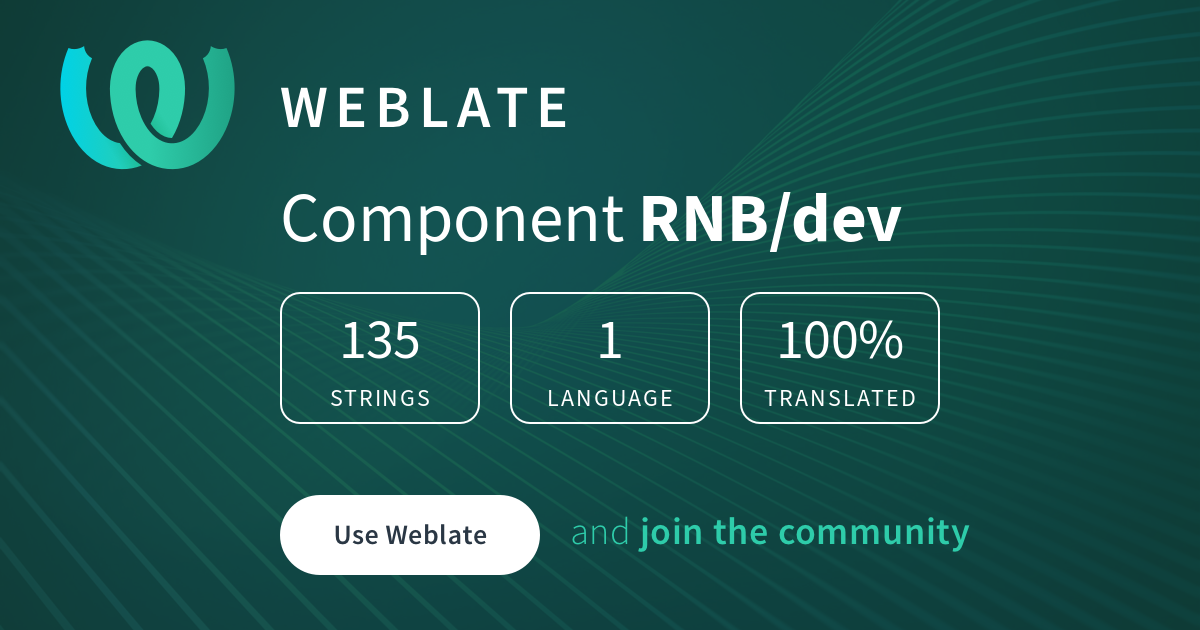Follow the join the community link

[805, 533]
